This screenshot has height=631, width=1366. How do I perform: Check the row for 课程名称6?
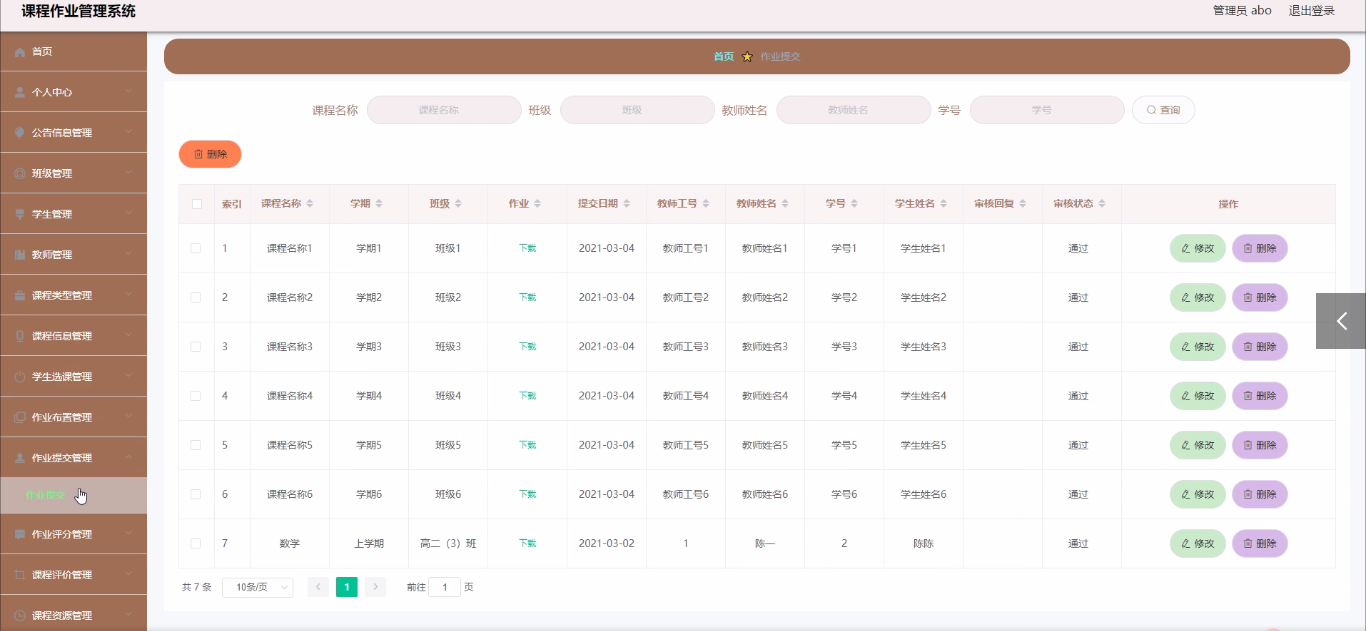196,494
